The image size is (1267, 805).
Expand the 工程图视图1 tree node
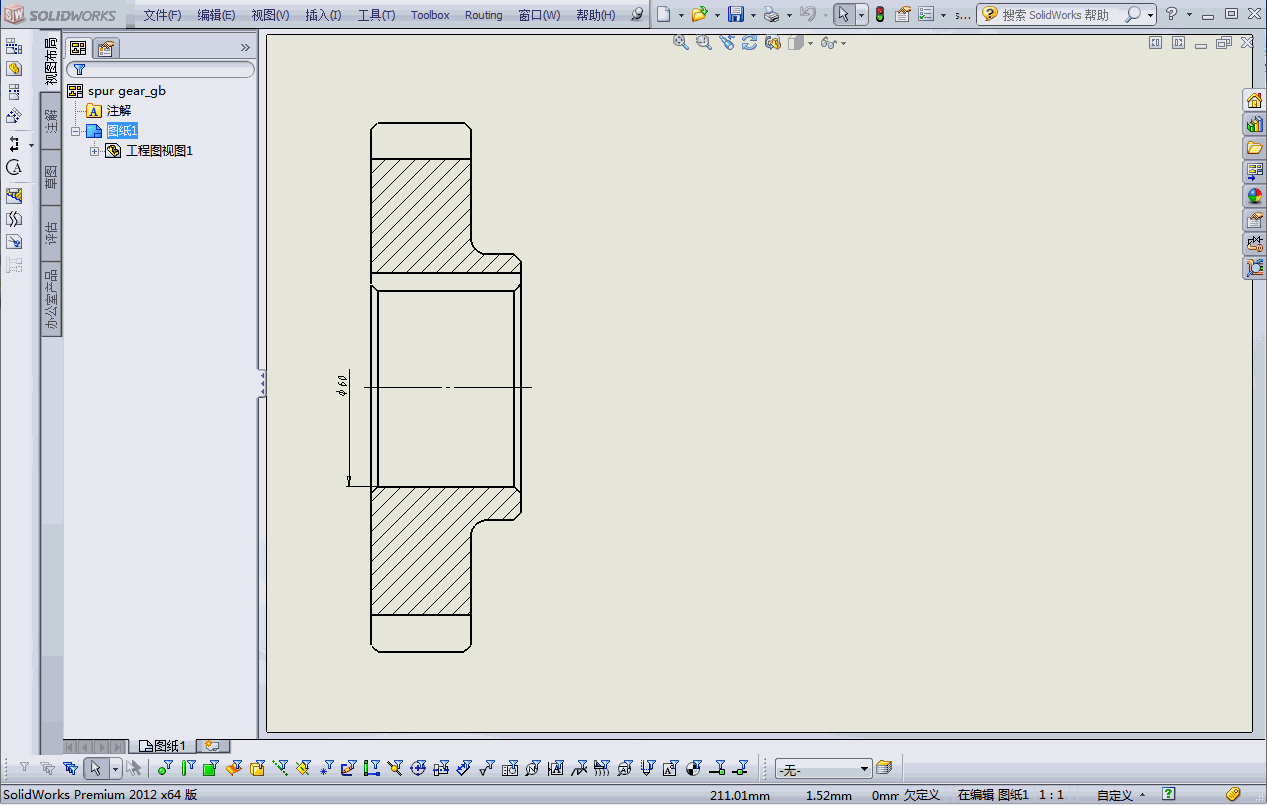pyautogui.click(x=95, y=151)
